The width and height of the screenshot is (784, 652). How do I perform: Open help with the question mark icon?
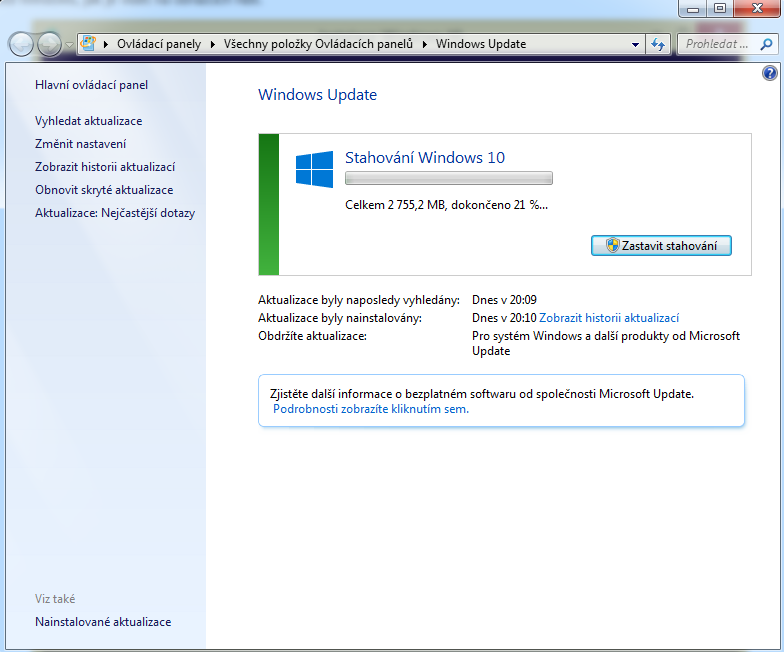(x=770, y=73)
